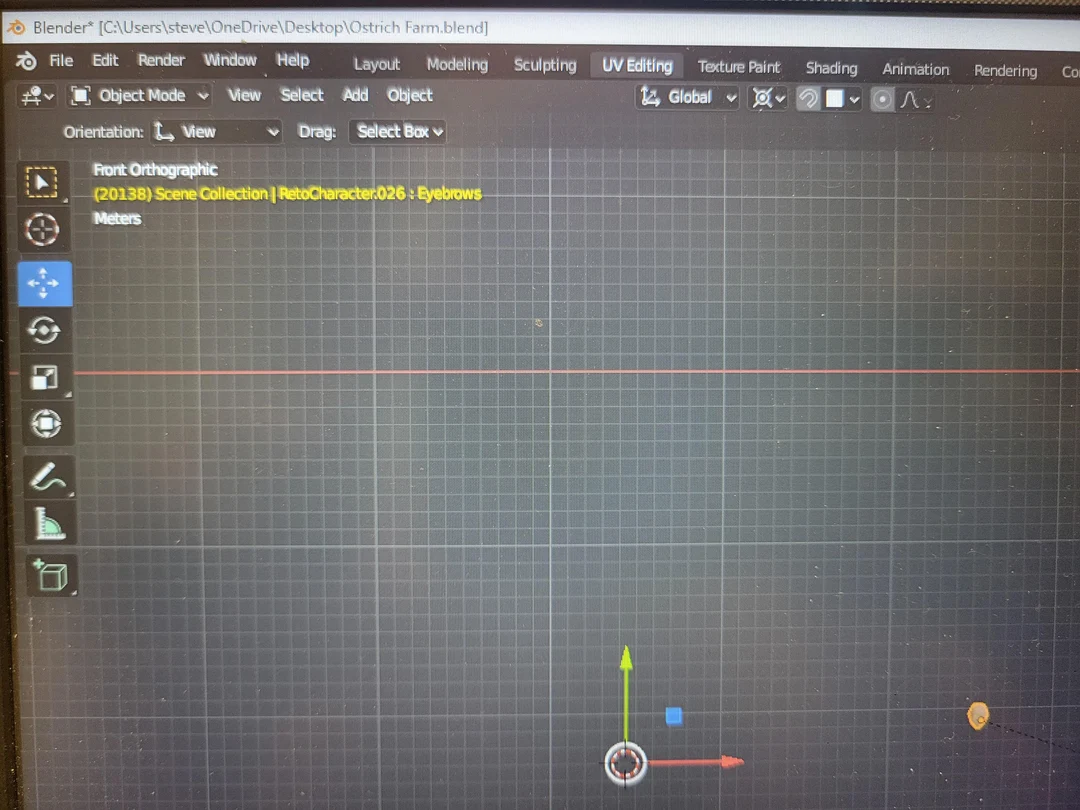Open the transform Orientation dropdown set to View
The width and height of the screenshot is (1080, 810).
point(216,131)
